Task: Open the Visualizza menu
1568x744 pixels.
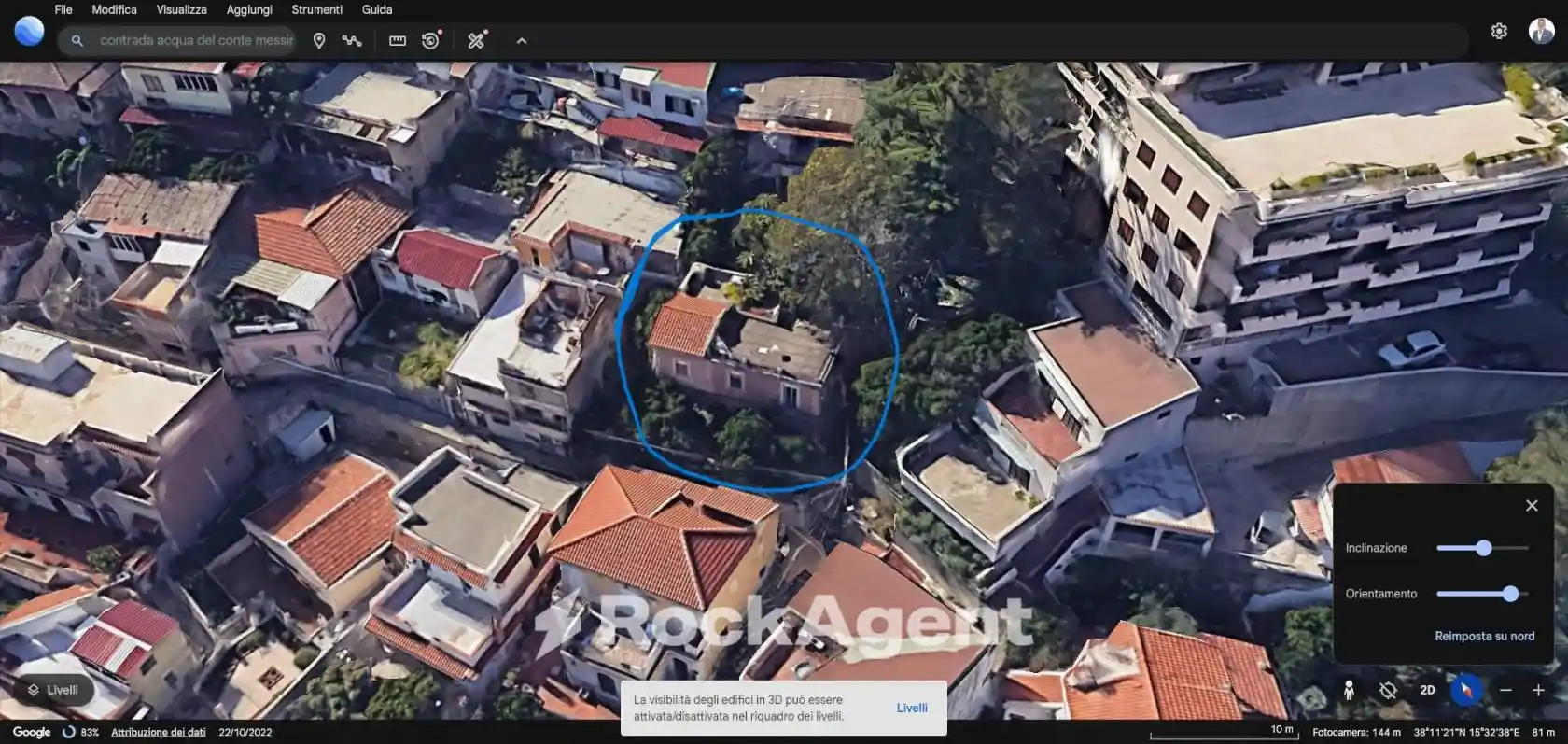Action: pos(181,9)
